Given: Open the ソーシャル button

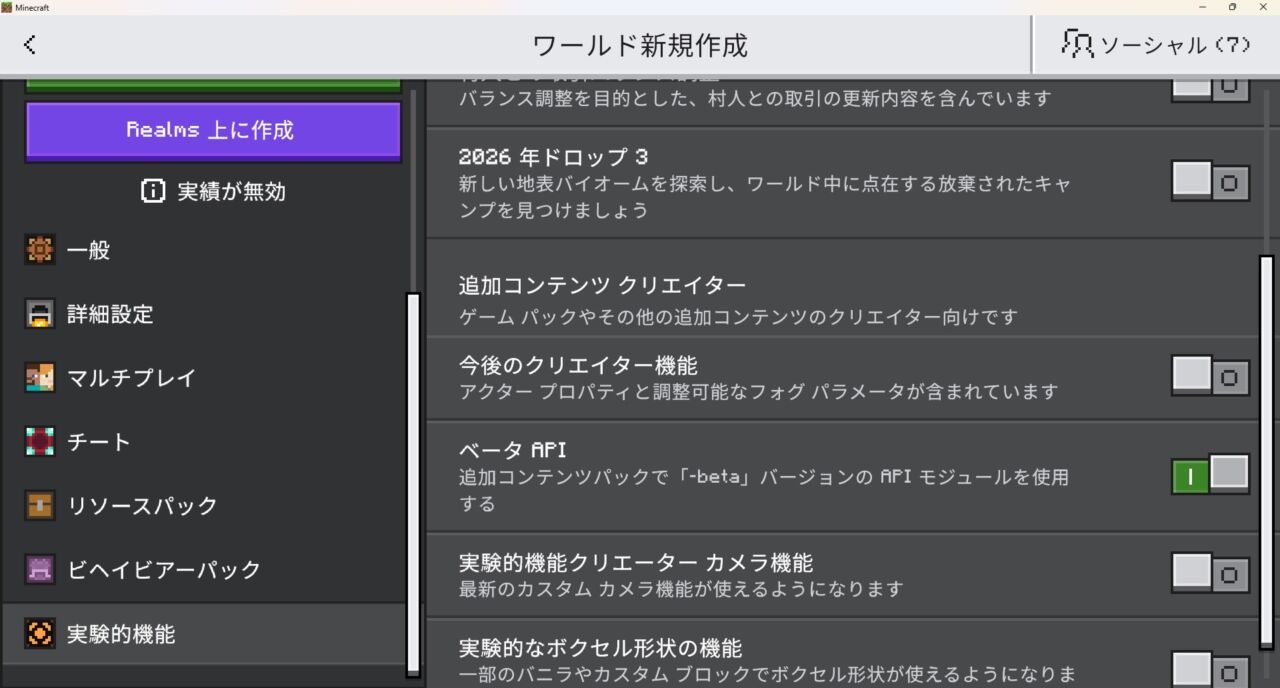Looking at the screenshot, I should [1156, 44].
